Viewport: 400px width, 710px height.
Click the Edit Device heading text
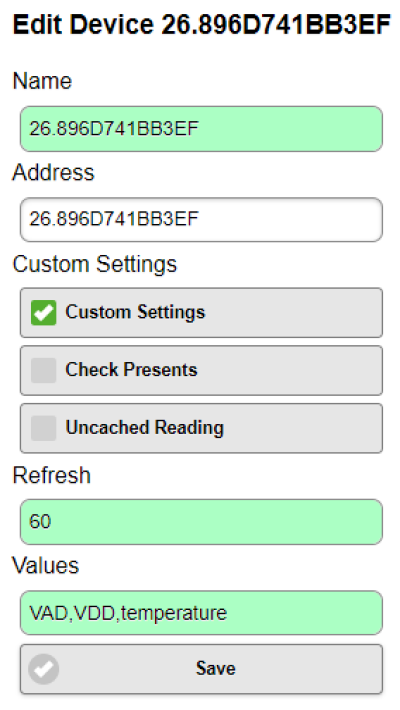tap(202, 24)
